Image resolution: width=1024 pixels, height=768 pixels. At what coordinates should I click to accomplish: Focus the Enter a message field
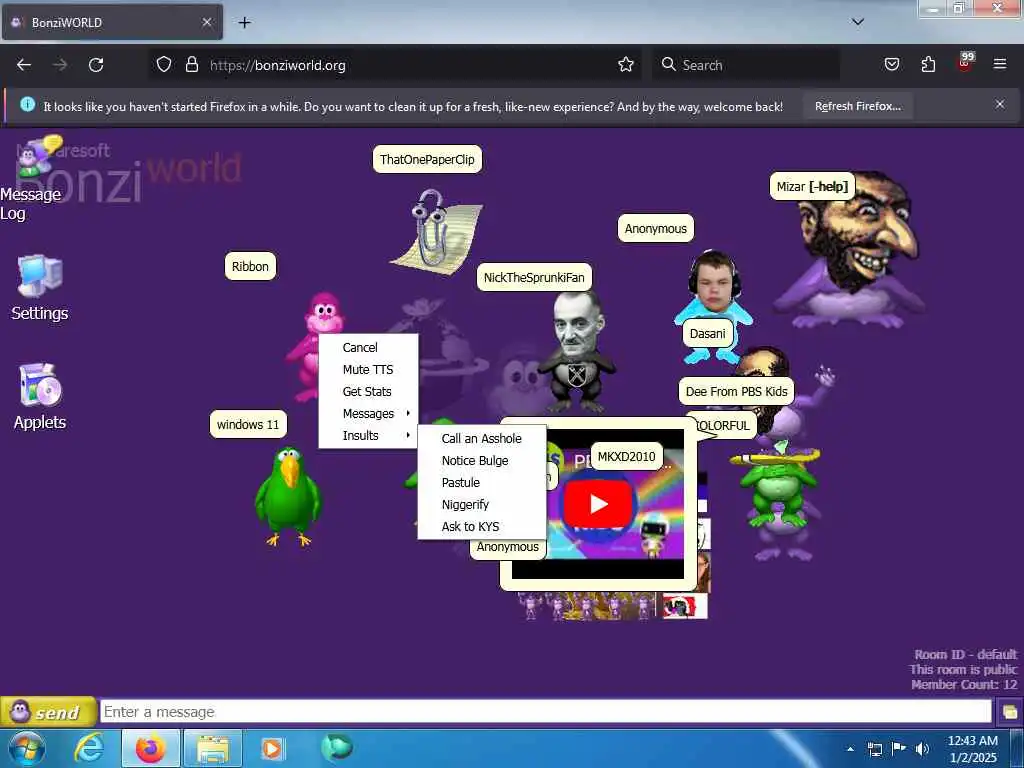(545, 711)
